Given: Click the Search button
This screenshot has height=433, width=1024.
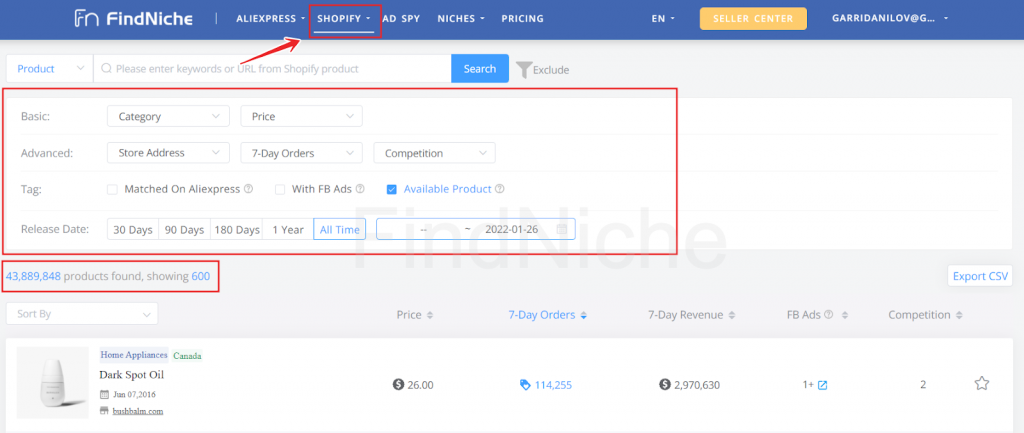Looking at the screenshot, I should click(x=480, y=69).
